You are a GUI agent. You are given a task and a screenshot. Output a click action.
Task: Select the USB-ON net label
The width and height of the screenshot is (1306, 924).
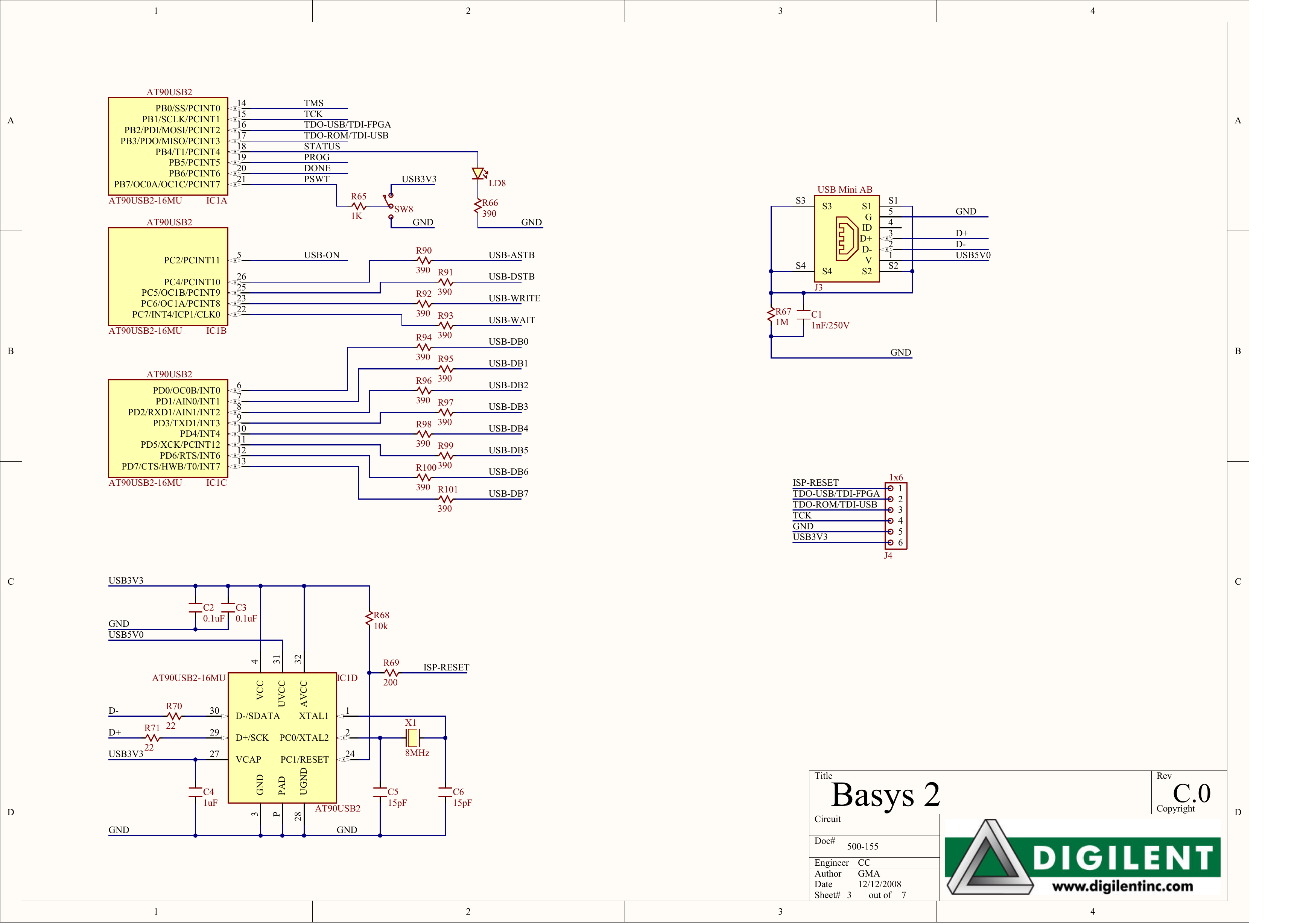tap(322, 255)
